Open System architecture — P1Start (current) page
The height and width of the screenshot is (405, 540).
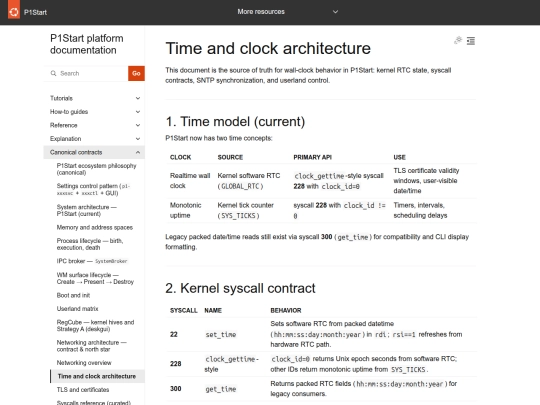tap(86, 210)
